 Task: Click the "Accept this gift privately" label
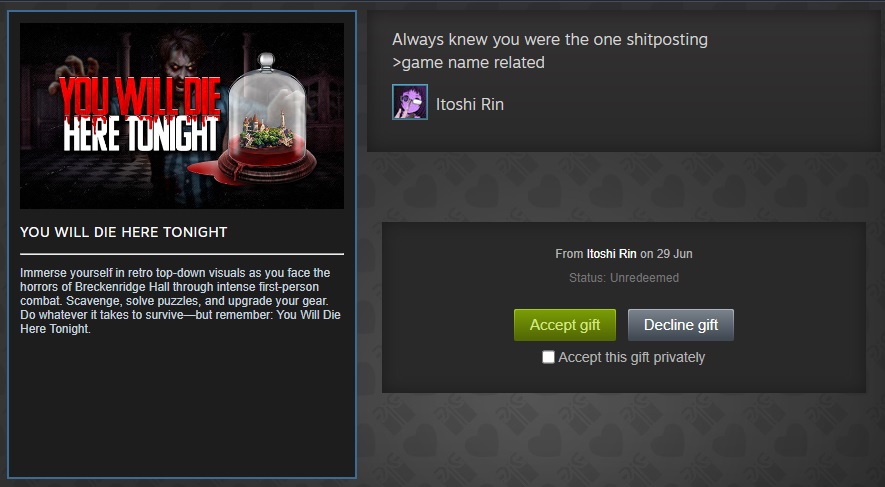pyautogui.click(x=632, y=357)
